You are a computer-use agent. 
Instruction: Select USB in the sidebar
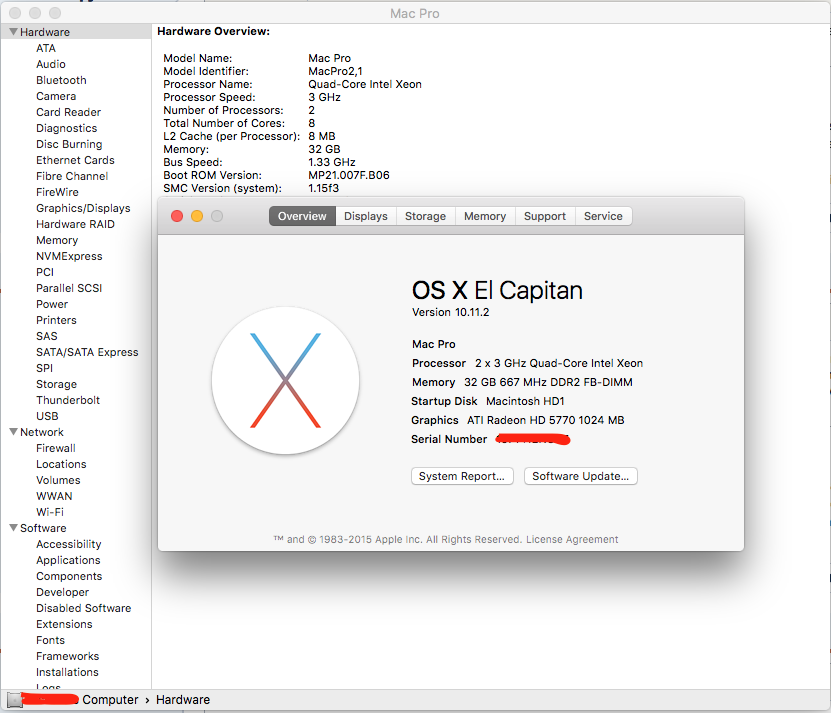[x=47, y=416]
